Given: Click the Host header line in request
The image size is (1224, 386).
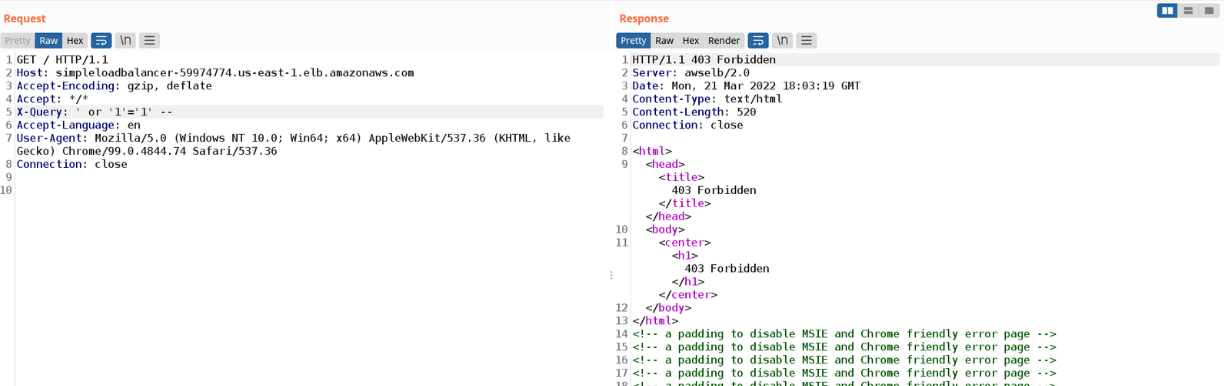Looking at the screenshot, I should 215,73.
